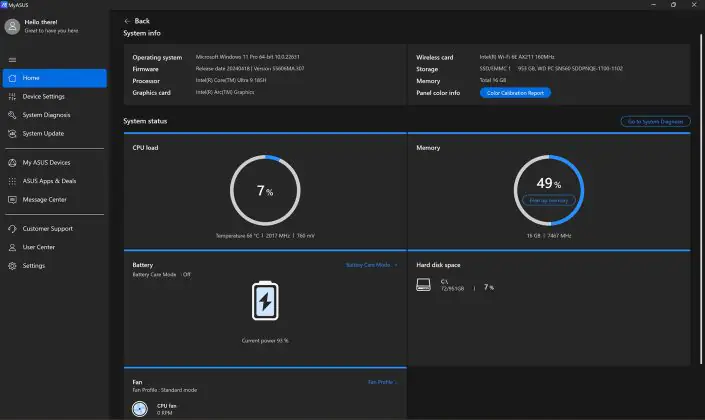Click the Back arrow
Image resolution: width=705 pixels, height=420 pixels.
pos(127,21)
